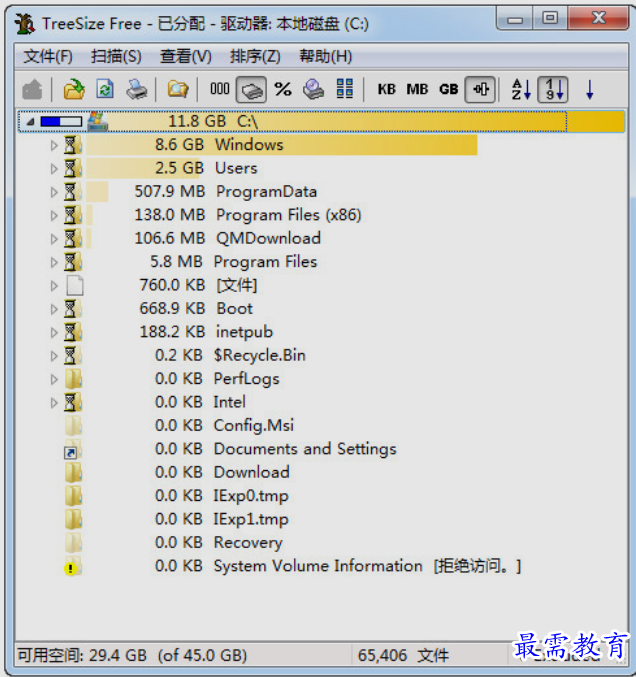Click the folder icon beside PerfLogs
636x677 pixels.
73,379
